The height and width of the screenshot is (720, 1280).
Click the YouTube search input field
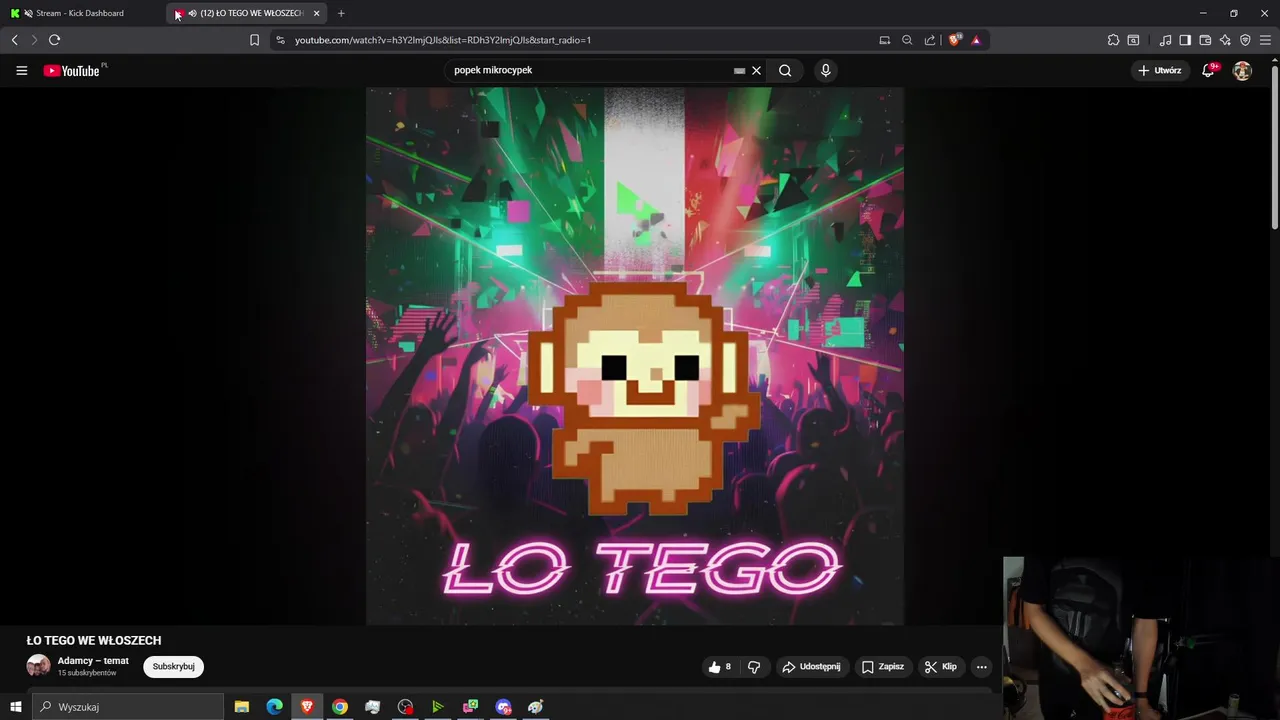590,71
